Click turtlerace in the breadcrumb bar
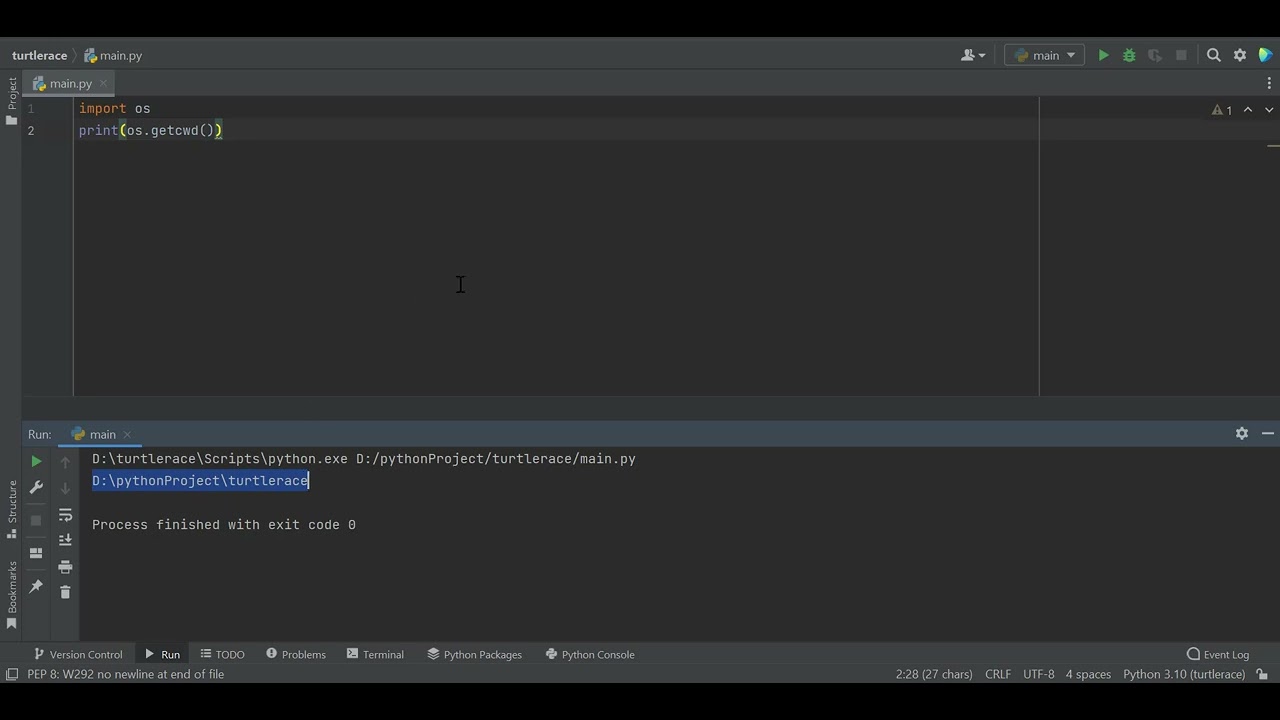Viewport: 1280px width, 720px height. [39, 56]
